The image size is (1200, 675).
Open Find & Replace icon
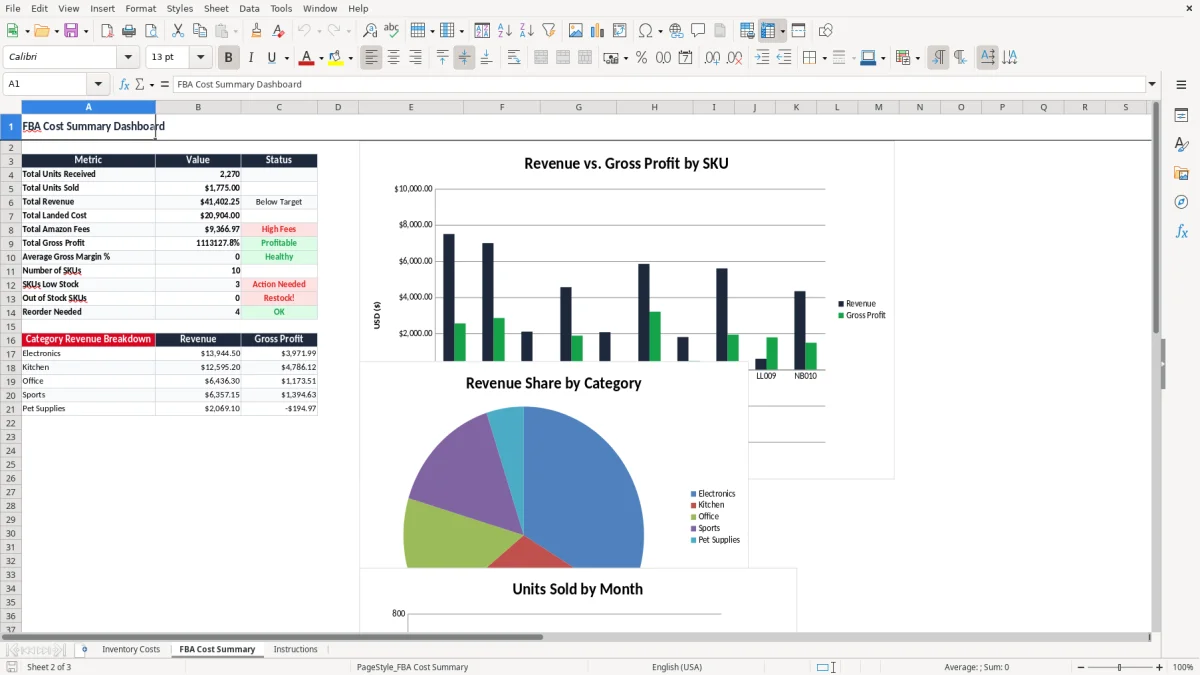(370, 31)
